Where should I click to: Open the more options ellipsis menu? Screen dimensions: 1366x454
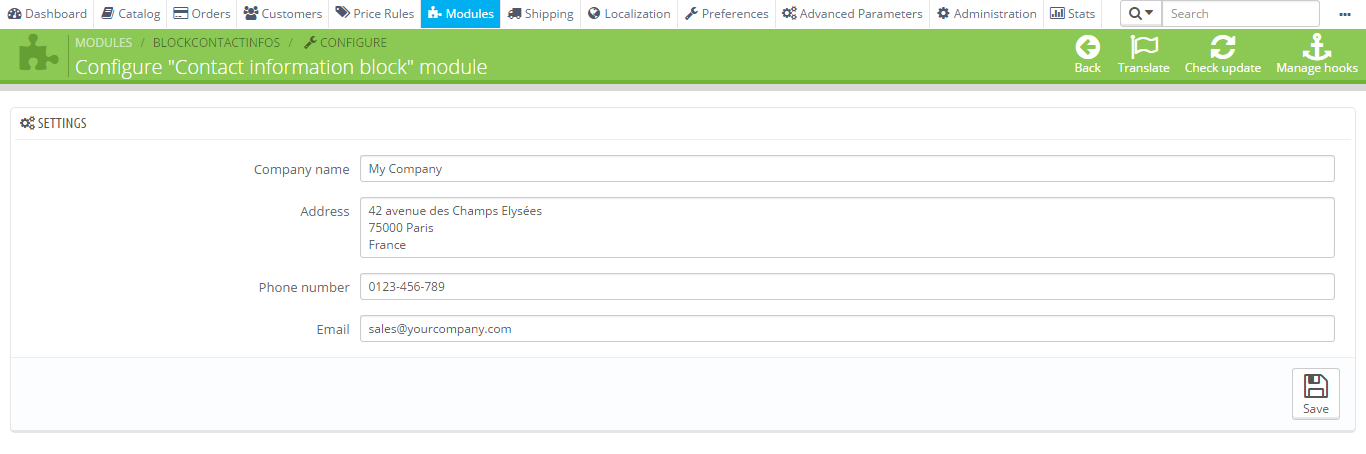pyautogui.click(x=1345, y=14)
